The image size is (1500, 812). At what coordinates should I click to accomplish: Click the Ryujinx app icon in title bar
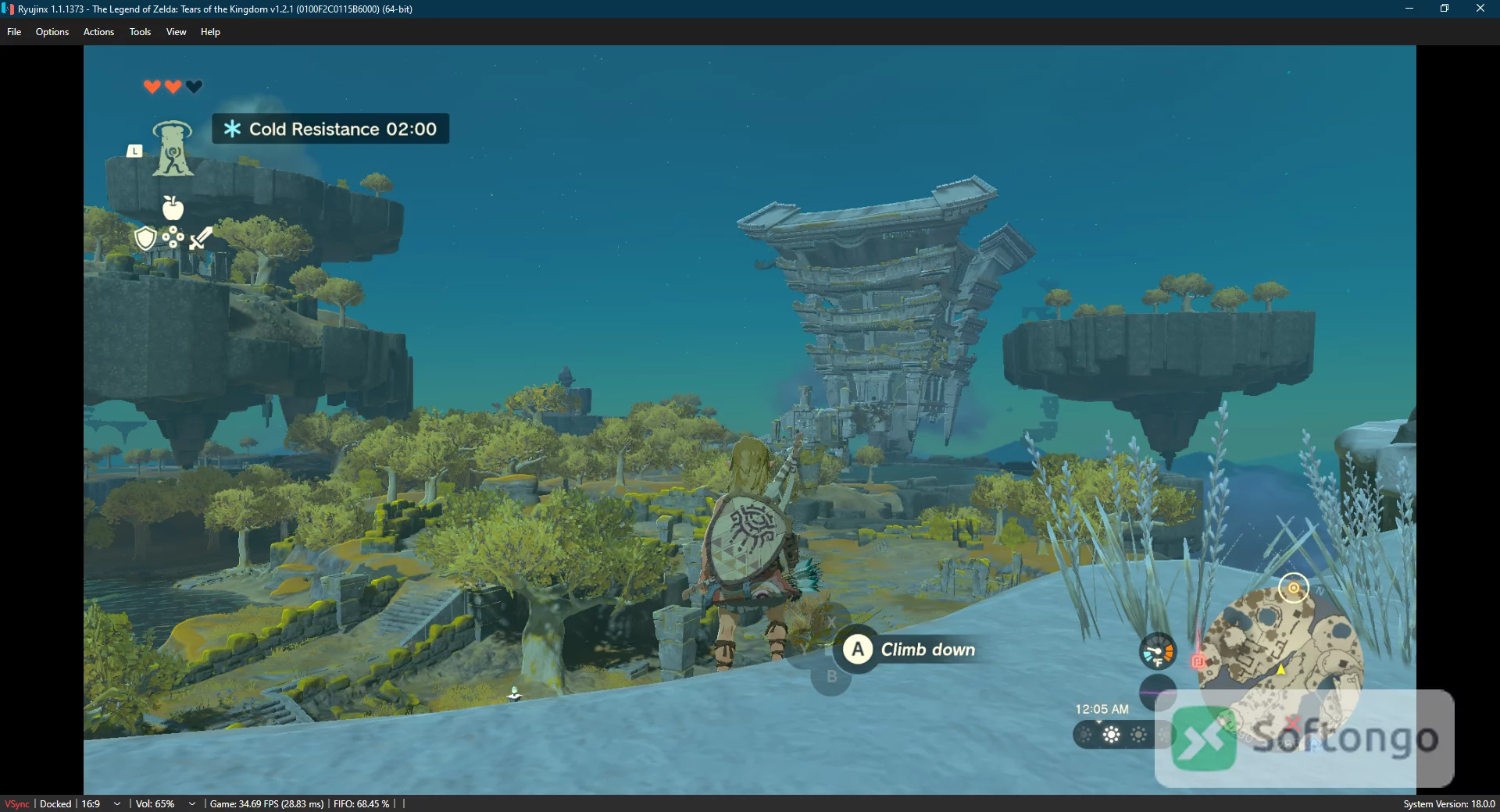pyautogui.click(x=8, y=9)
